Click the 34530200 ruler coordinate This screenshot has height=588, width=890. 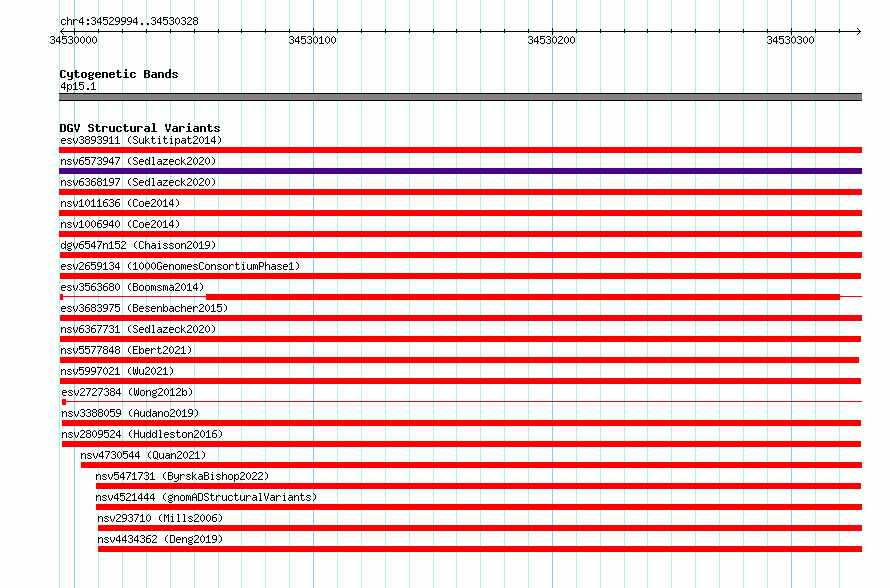click(x=551, y=40)
